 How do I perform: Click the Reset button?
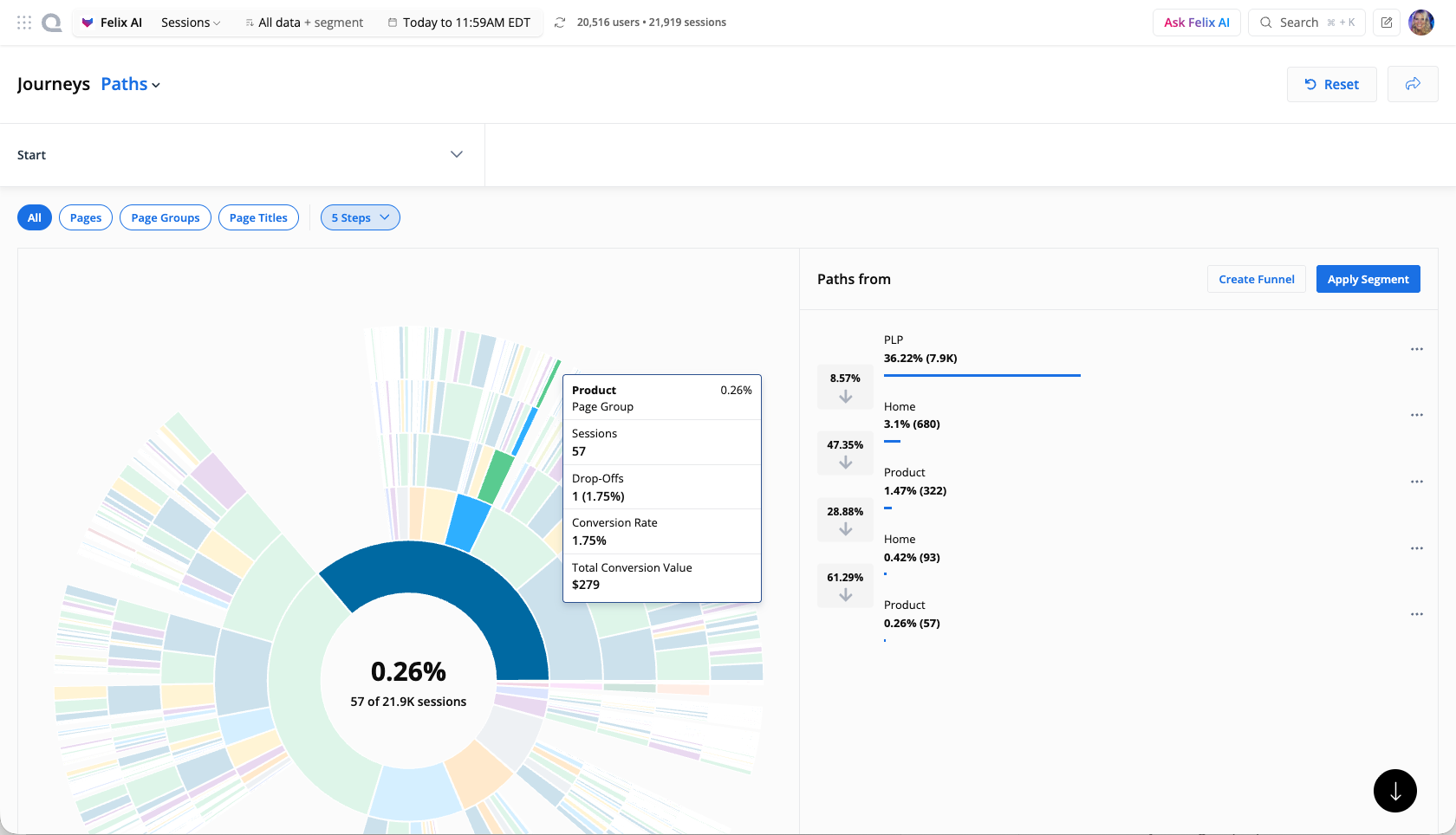point(1332,84)
